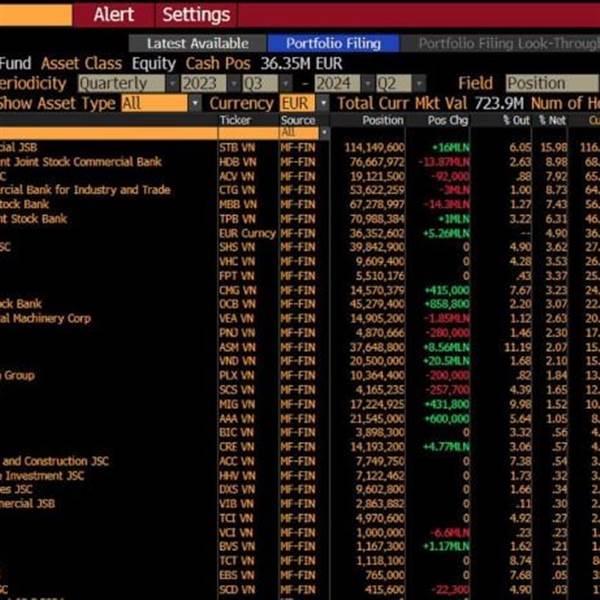Click ticker VEA VN

pyautogui.click(x=237, y=319)
